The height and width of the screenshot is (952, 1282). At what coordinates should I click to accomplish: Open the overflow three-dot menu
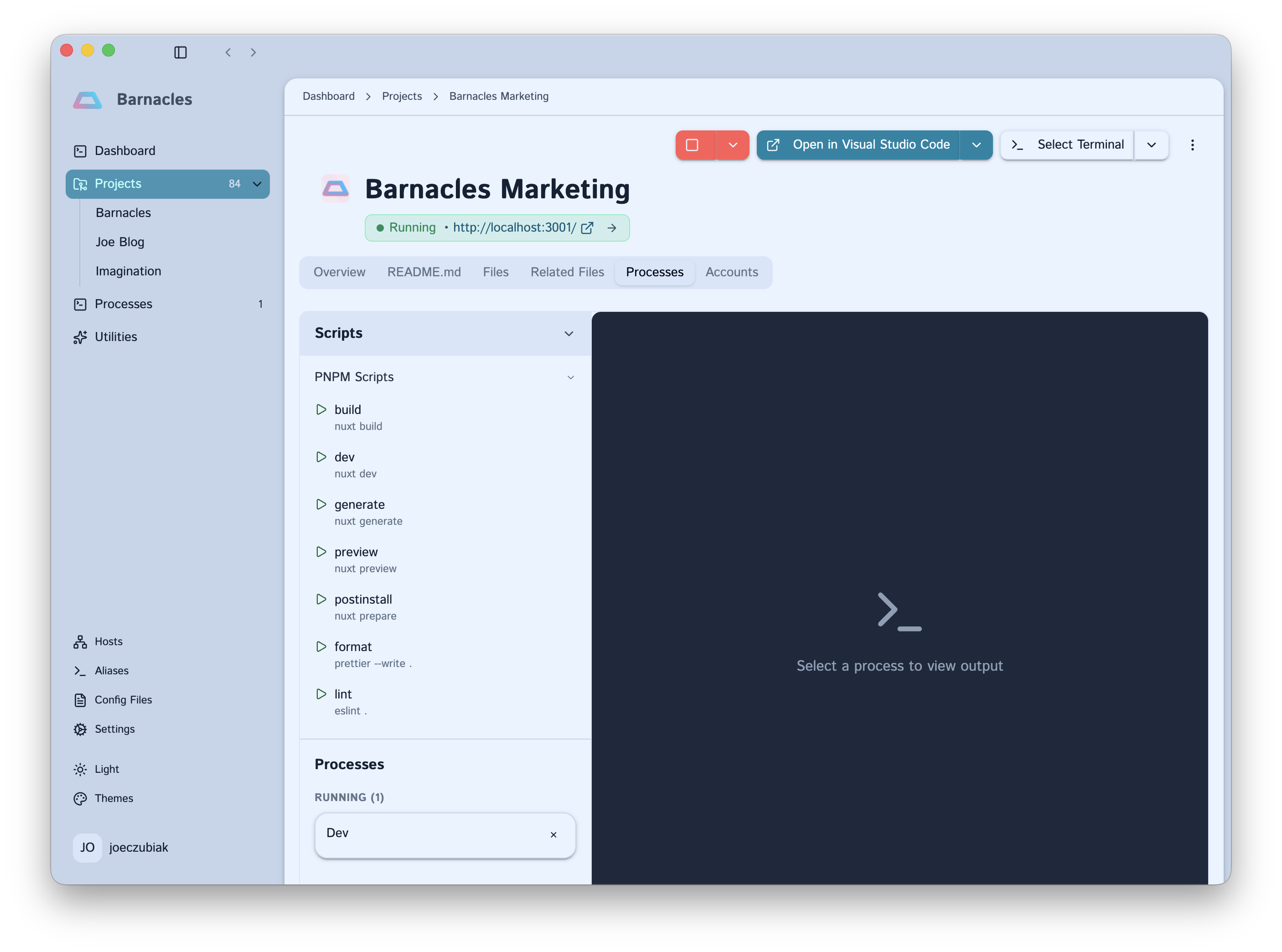point(1193,145)
